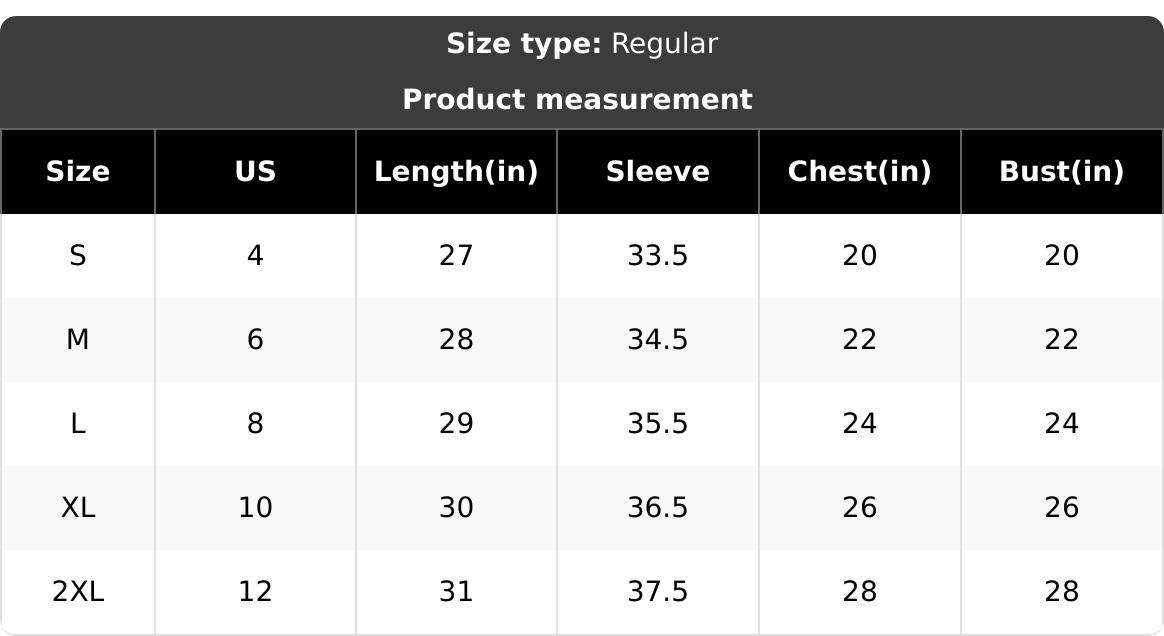Image resolution: width=1164 pixels, height=636 pixels.
Task: Click sleeve value 34.5 cell
Action: click(x=657, y=340)
